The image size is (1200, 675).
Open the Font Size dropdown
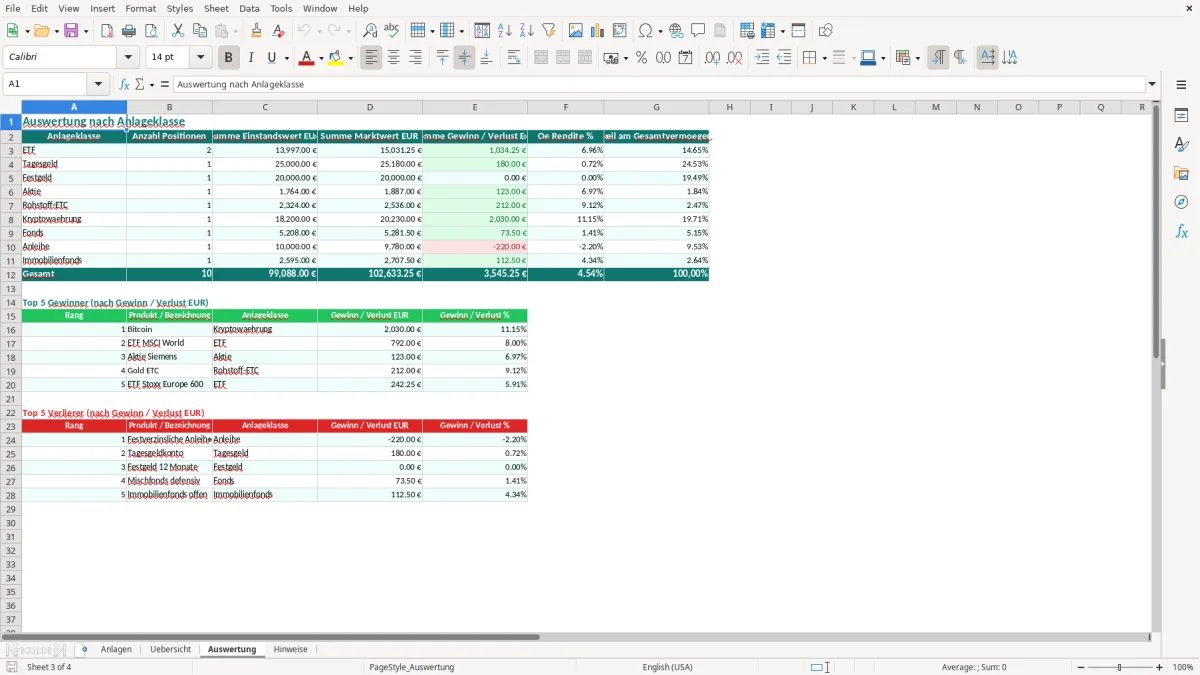click(x=200, y=58)
